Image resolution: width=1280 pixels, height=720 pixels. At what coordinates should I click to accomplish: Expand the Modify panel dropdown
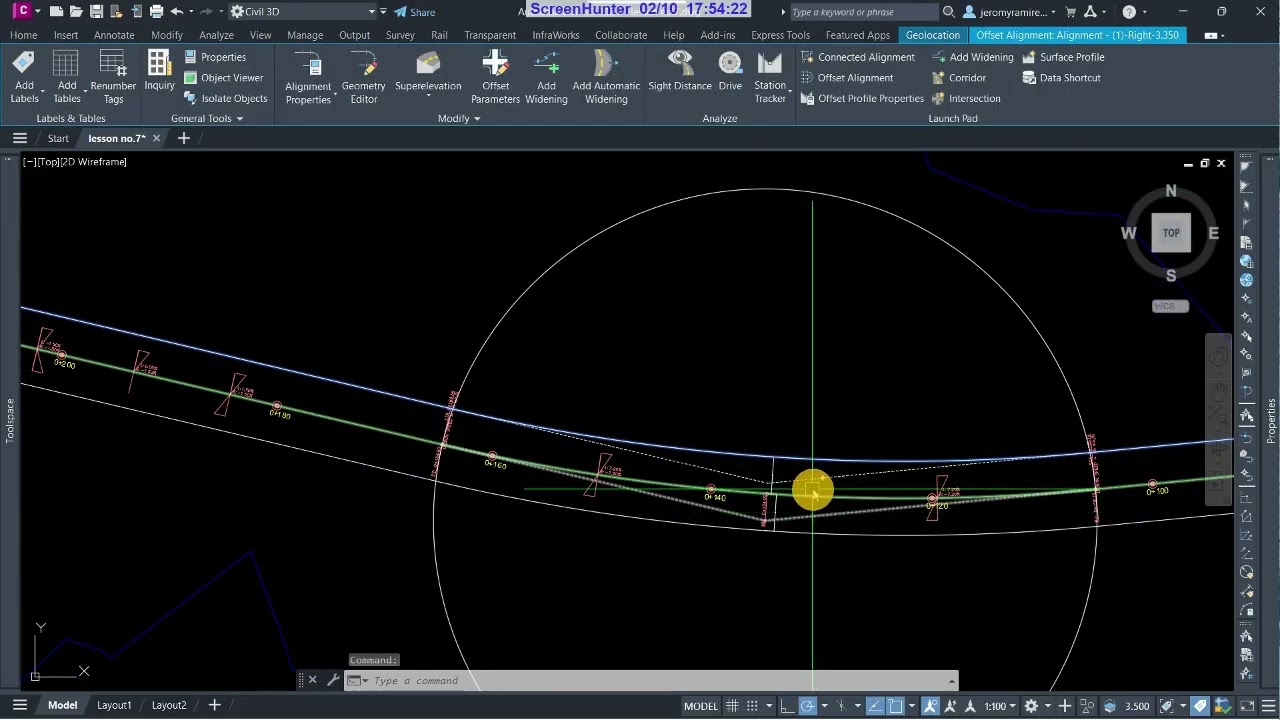click(x=459, y=118)
